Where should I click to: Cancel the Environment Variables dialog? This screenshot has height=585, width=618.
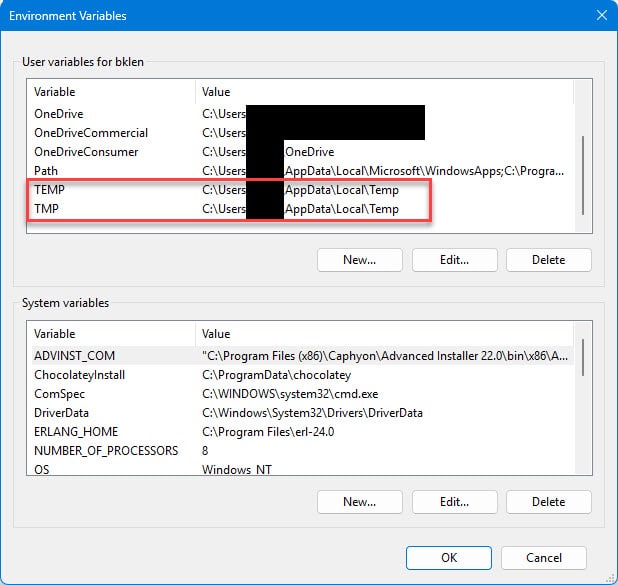coord(543,557)
